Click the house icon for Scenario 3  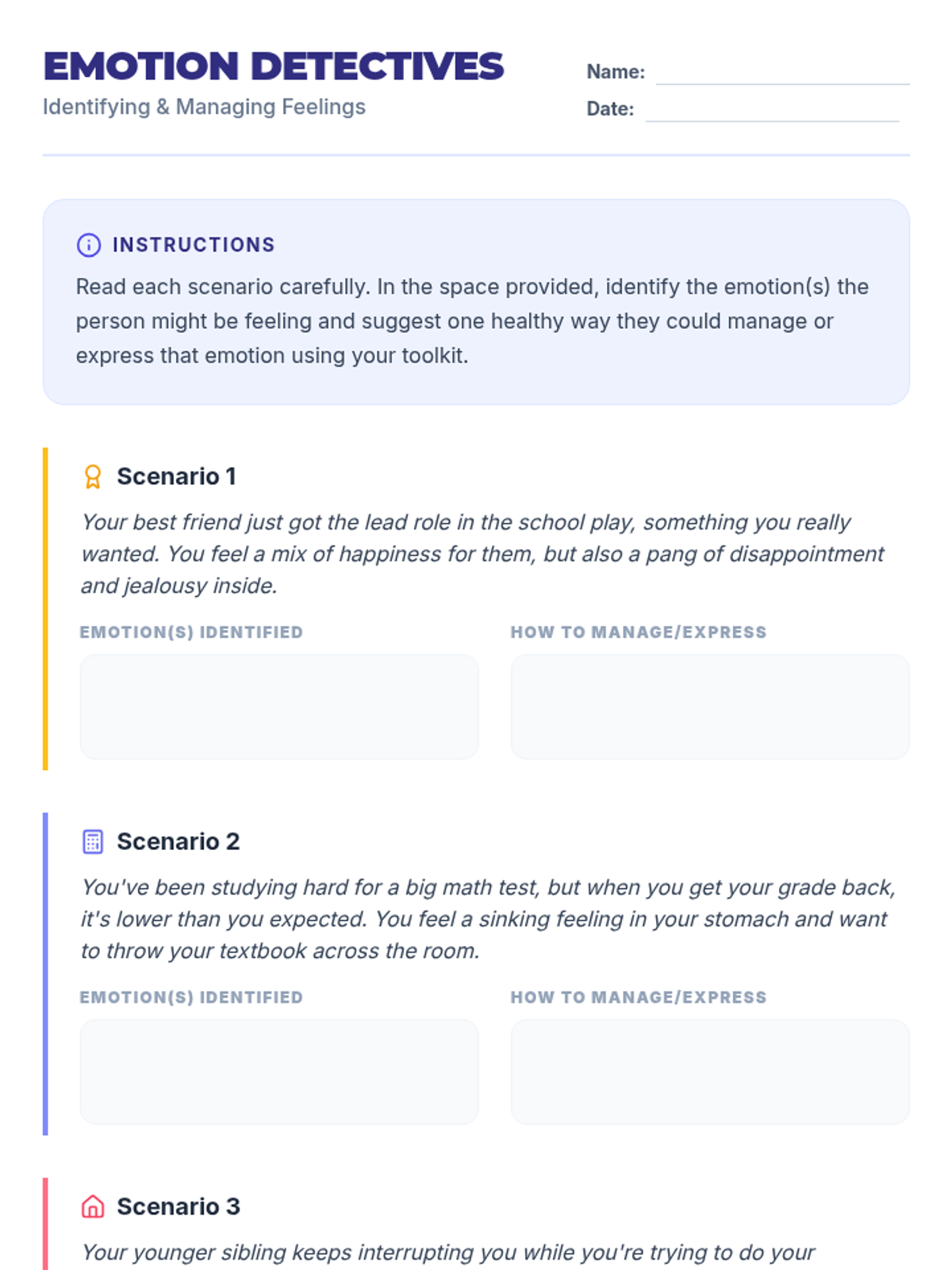93,1206
